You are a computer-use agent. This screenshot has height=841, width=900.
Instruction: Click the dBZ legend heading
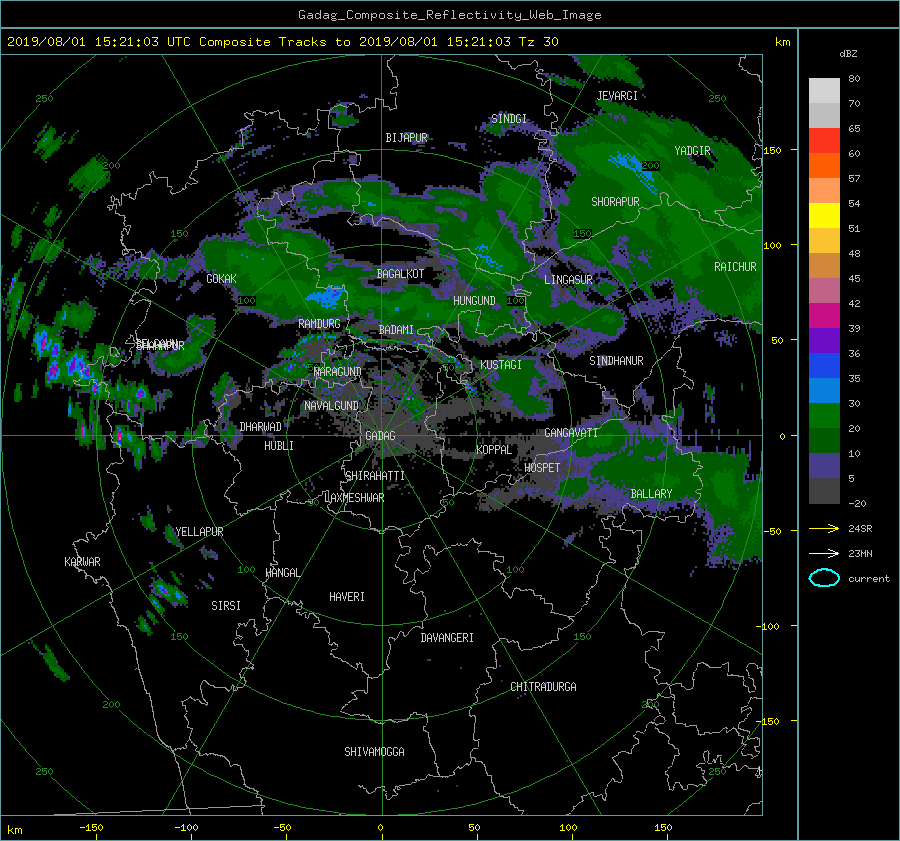point(848,54)
